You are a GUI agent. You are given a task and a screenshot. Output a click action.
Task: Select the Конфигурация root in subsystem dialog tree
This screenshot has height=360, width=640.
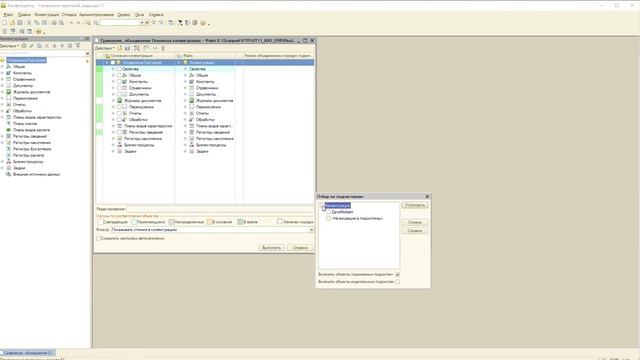pyautogui.click(x=338, y=206)
